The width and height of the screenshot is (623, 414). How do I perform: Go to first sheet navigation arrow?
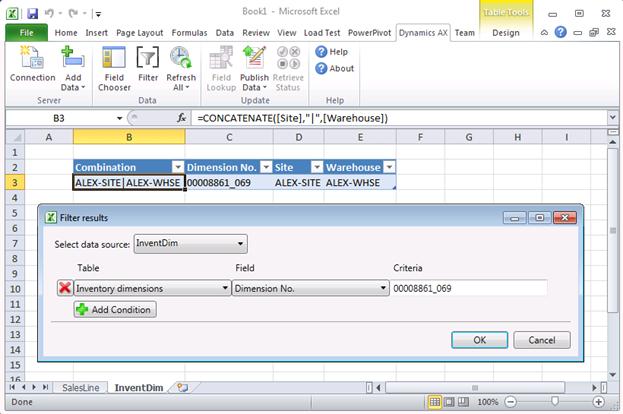[12, 387]
